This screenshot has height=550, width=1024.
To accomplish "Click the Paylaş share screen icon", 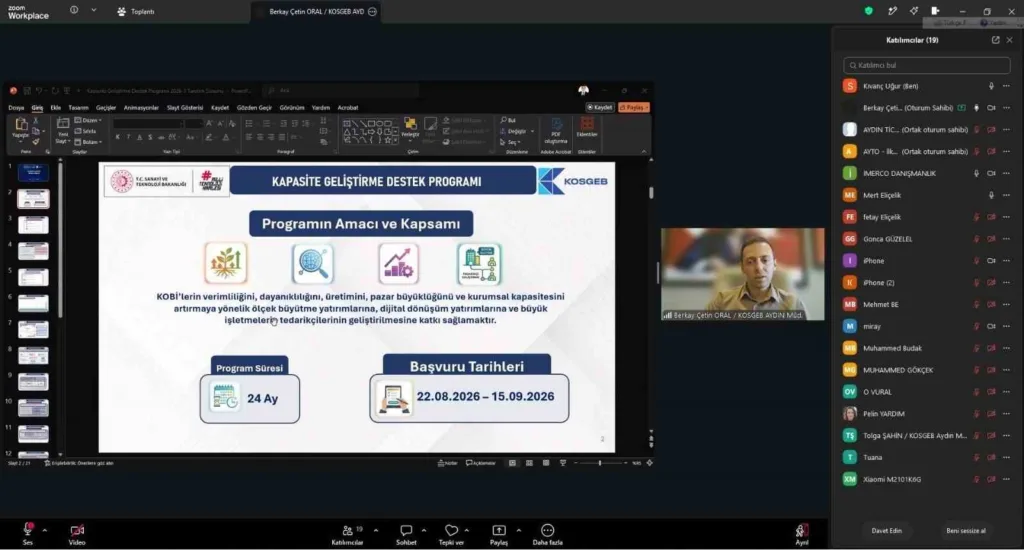I will click(499, 530).
